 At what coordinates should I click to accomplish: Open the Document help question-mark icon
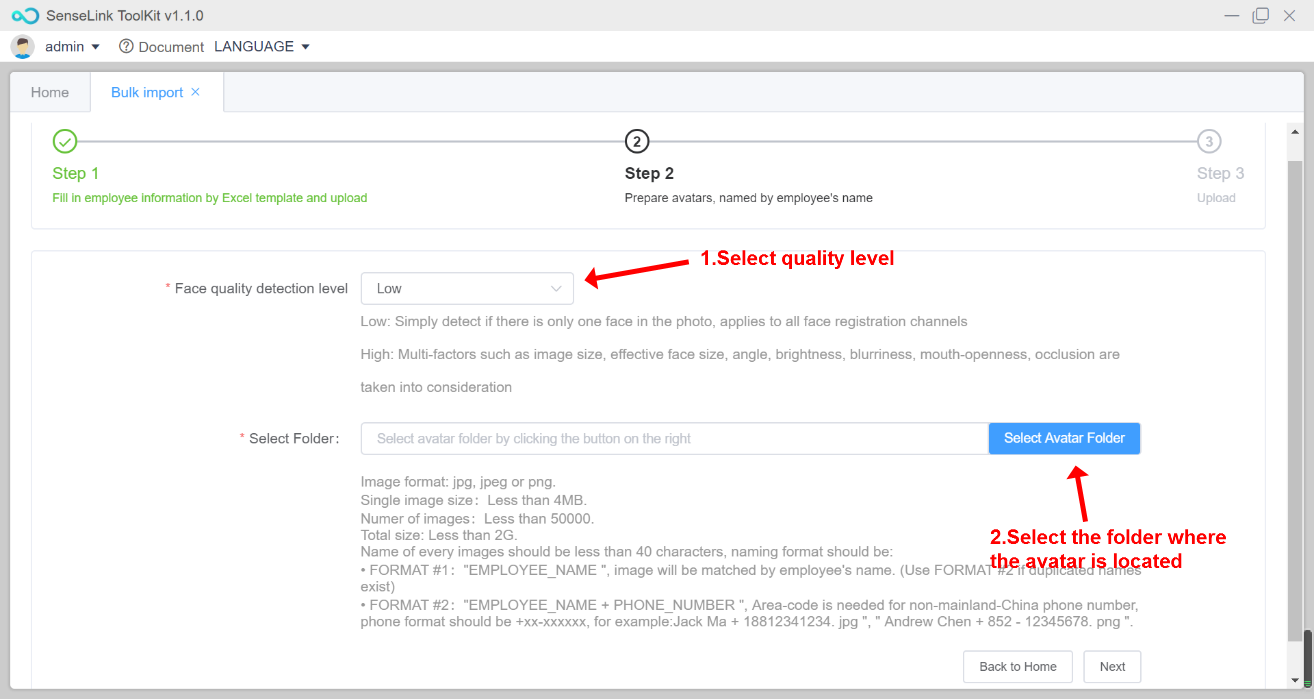pyautogui.click(x=126, y=47)
